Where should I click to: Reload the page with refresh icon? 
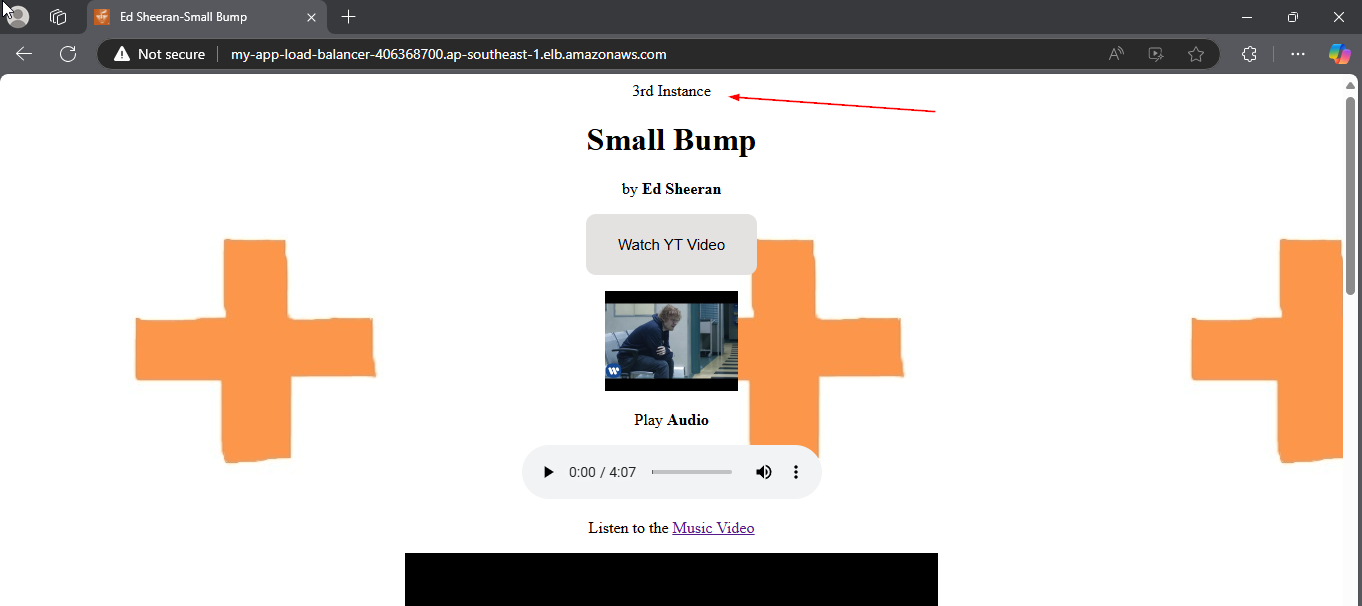68,54
